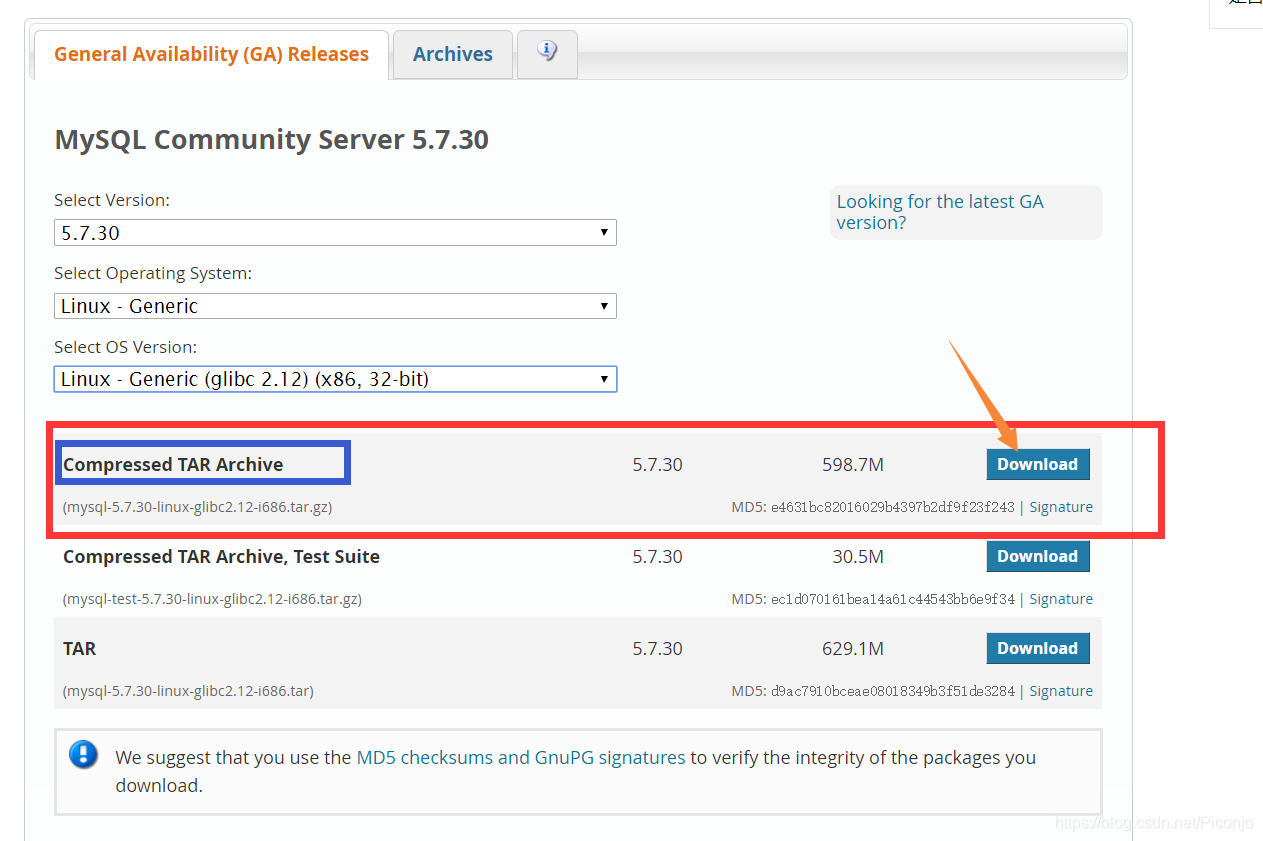Open the Select Operating System dropdown
The height and width of the screenshot is (841, 1263).
coord(335,306)
